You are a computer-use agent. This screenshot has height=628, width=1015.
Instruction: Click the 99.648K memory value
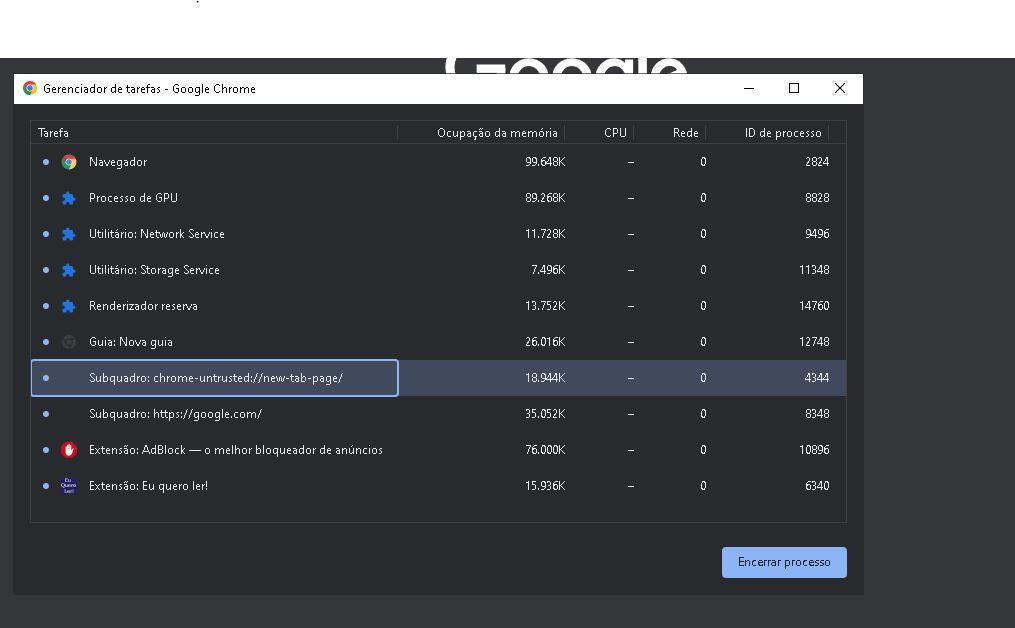545,162
